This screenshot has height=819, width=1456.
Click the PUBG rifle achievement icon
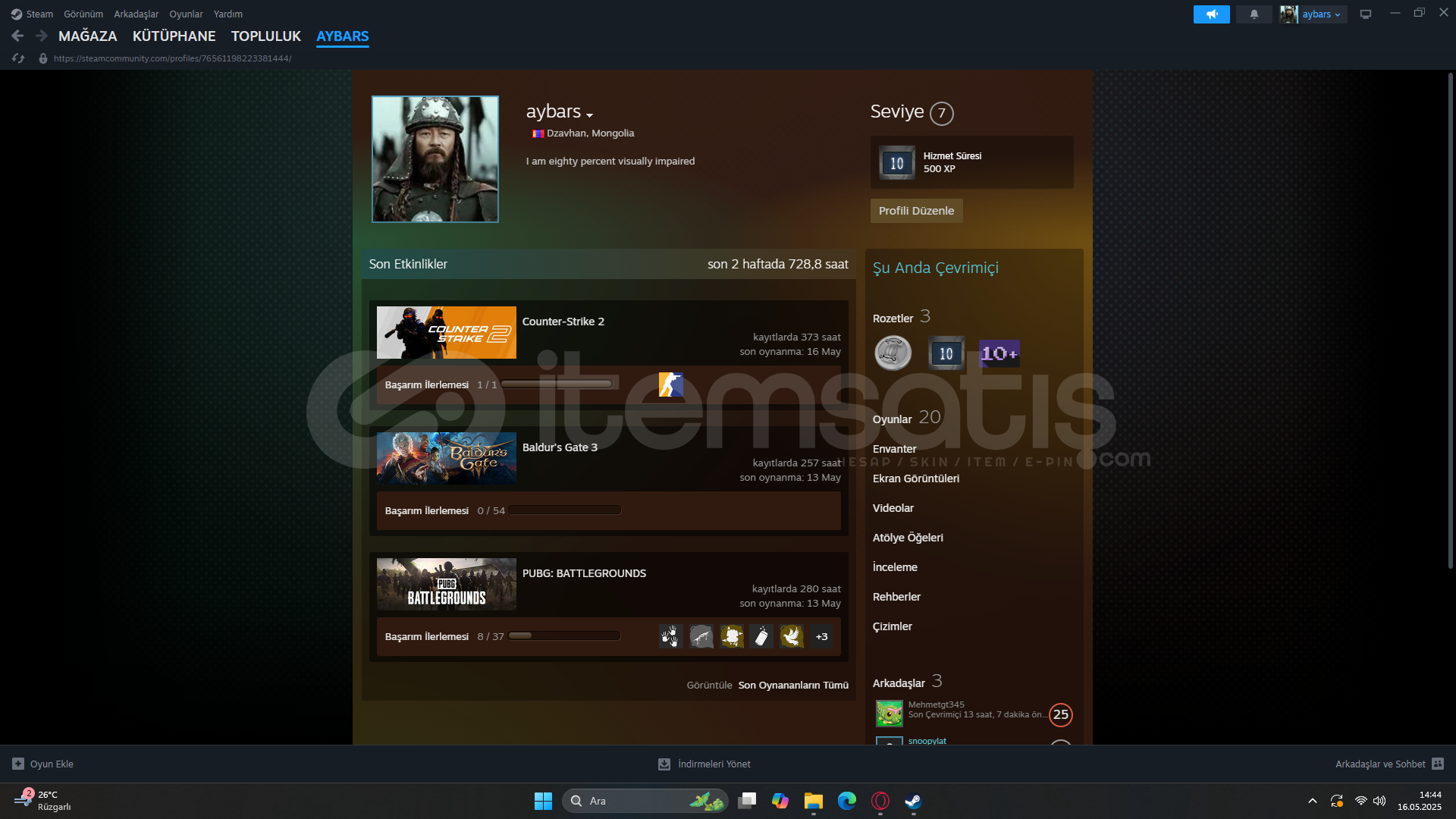(x=701, y=636)
